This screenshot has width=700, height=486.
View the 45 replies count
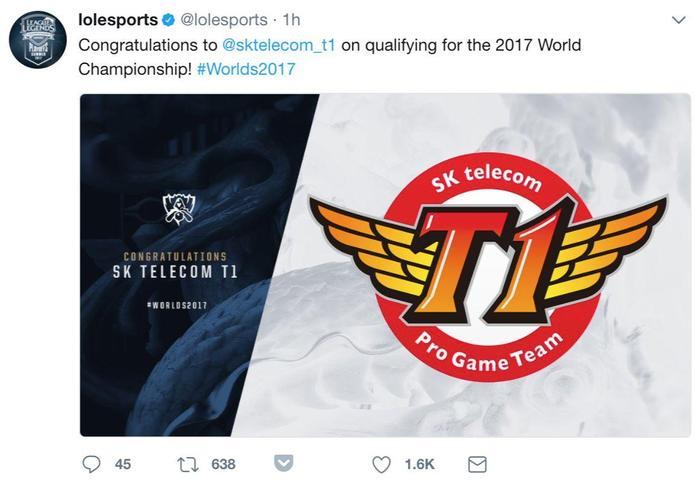123,465
